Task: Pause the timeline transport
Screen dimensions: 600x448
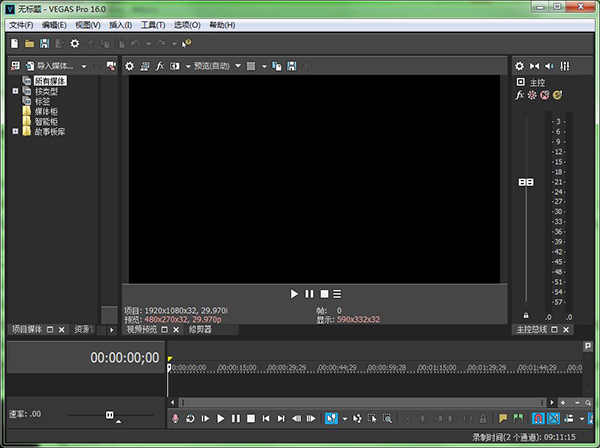Action: pos(236,419)
